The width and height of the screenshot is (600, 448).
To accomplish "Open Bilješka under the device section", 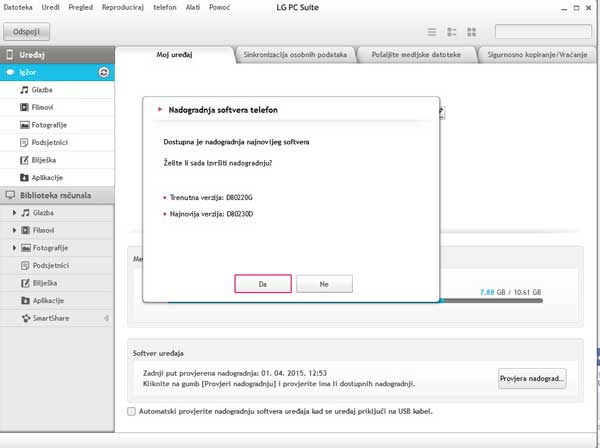I will pyautogui.click(x=57, y=160).
